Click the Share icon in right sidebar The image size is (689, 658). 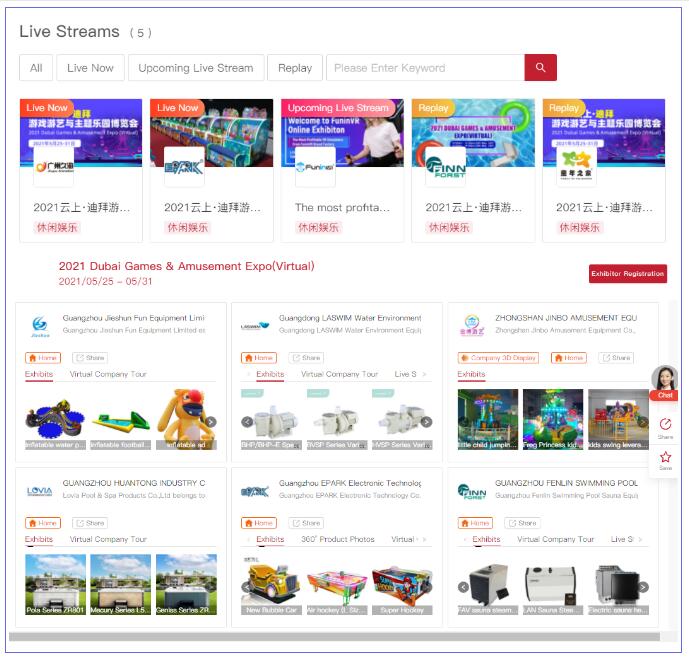coord(665,427)
